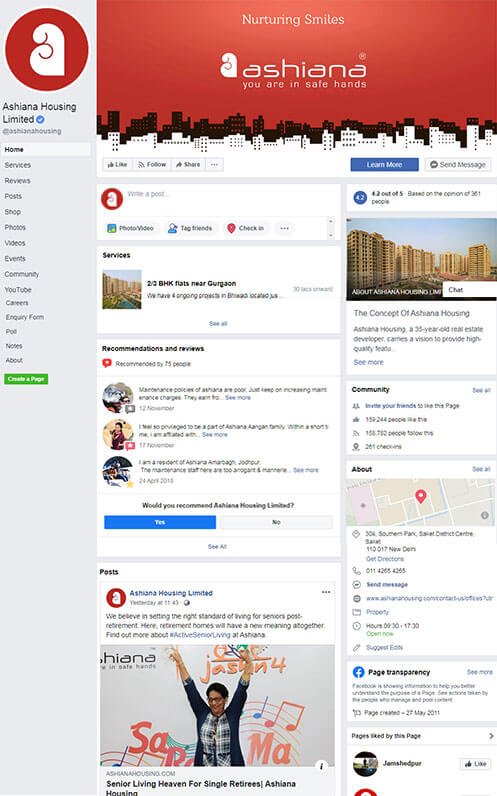Click the 4.2 rating badge

pyautogui.click(x=360, y=197)
